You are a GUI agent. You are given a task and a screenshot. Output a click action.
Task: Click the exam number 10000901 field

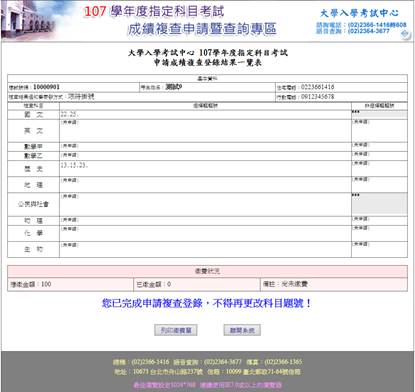tap(73, 87)
